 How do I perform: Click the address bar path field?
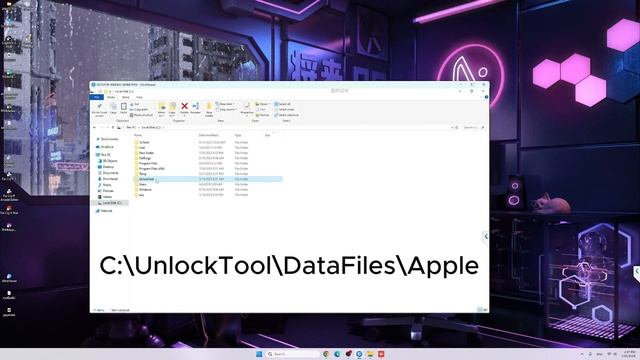pos(286,127)
